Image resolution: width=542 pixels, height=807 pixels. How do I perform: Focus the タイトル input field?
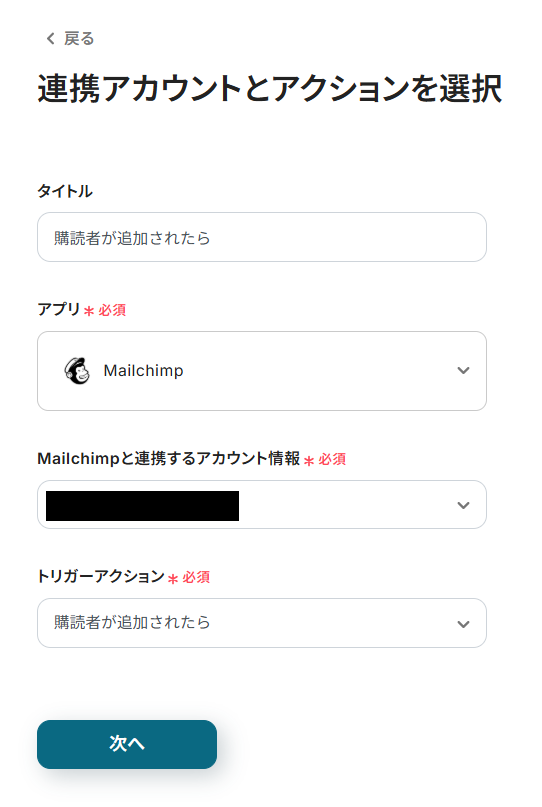tap(261, 237)
